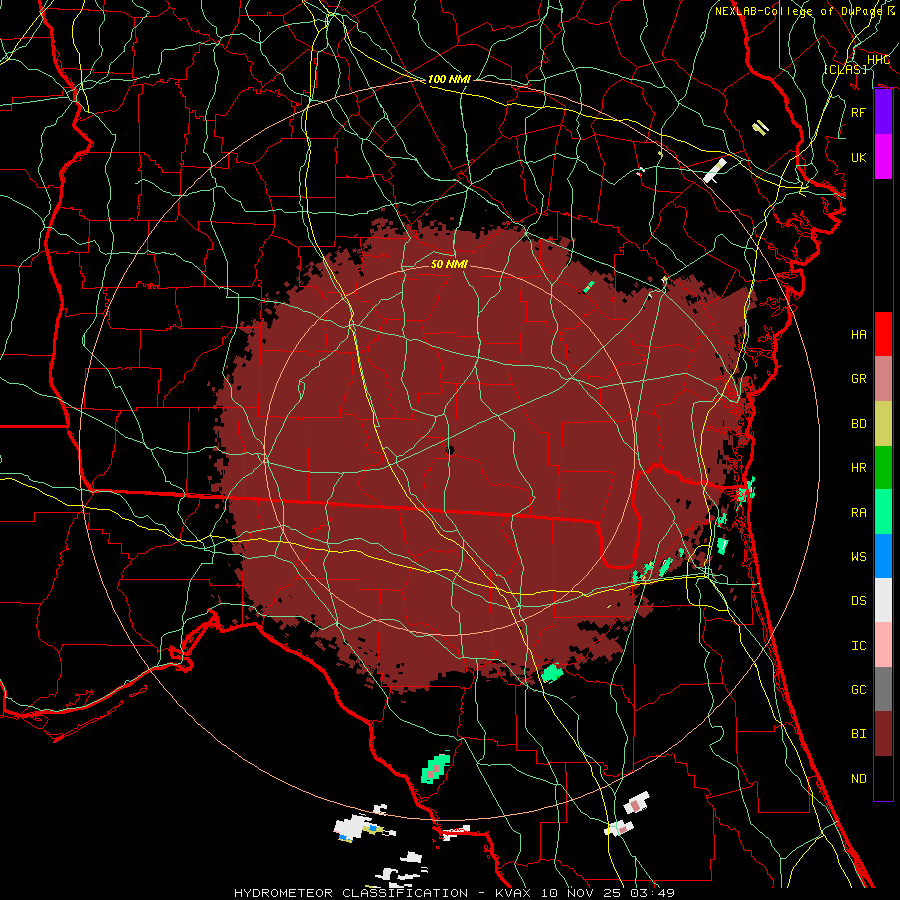The width and height of the screenshot is (900, 900).
Task: Click the UK magenta legend swatch
Action: 883,157
